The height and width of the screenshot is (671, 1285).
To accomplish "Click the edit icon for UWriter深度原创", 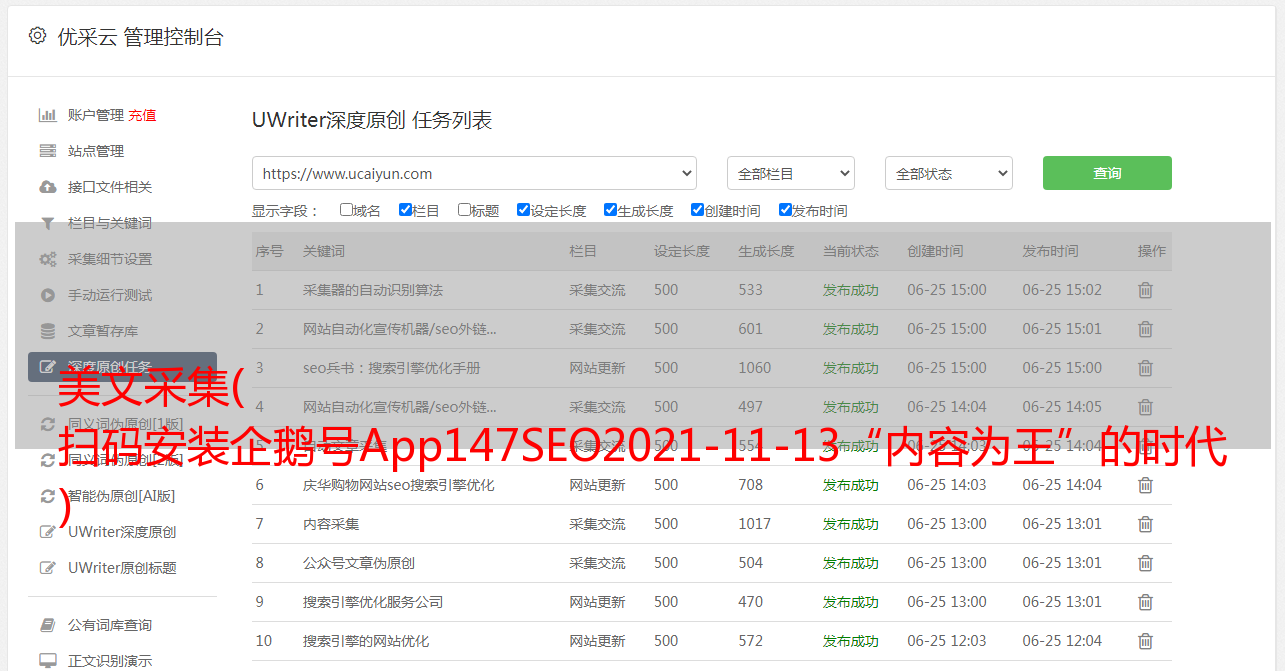I will (47, 532).
